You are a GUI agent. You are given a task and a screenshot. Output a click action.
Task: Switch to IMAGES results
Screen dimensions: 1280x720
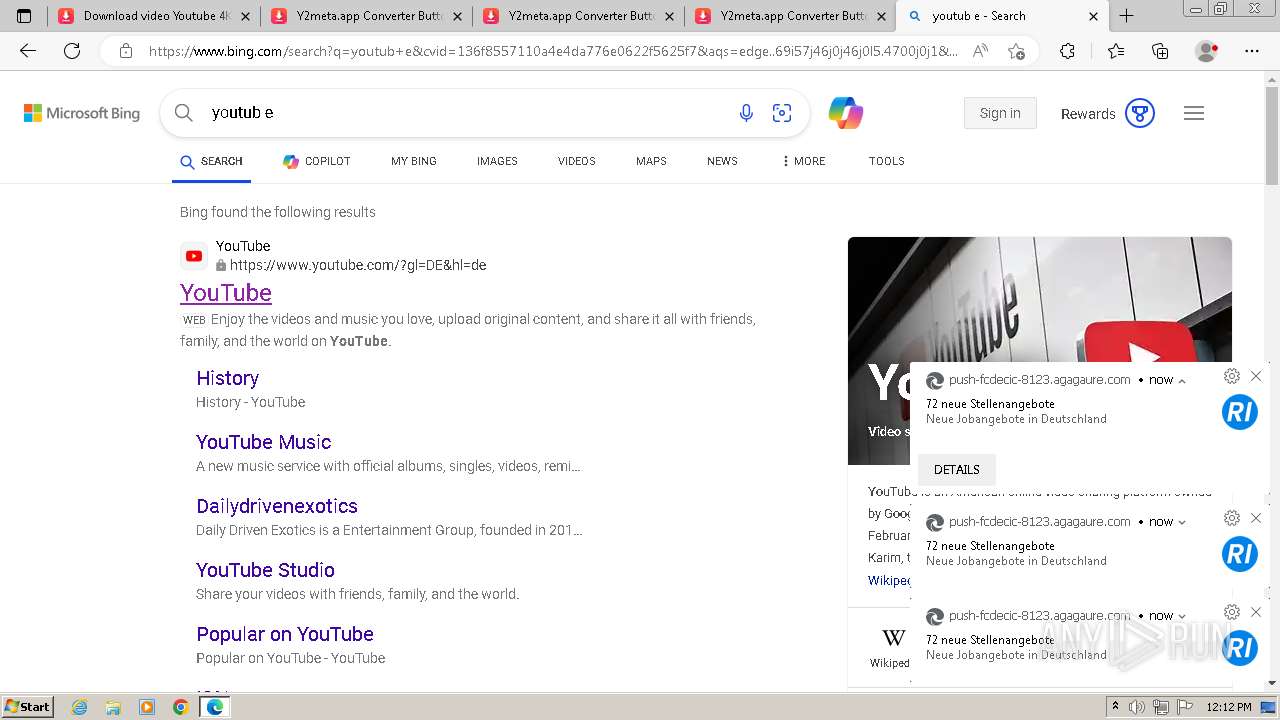[x=497, y=161]
